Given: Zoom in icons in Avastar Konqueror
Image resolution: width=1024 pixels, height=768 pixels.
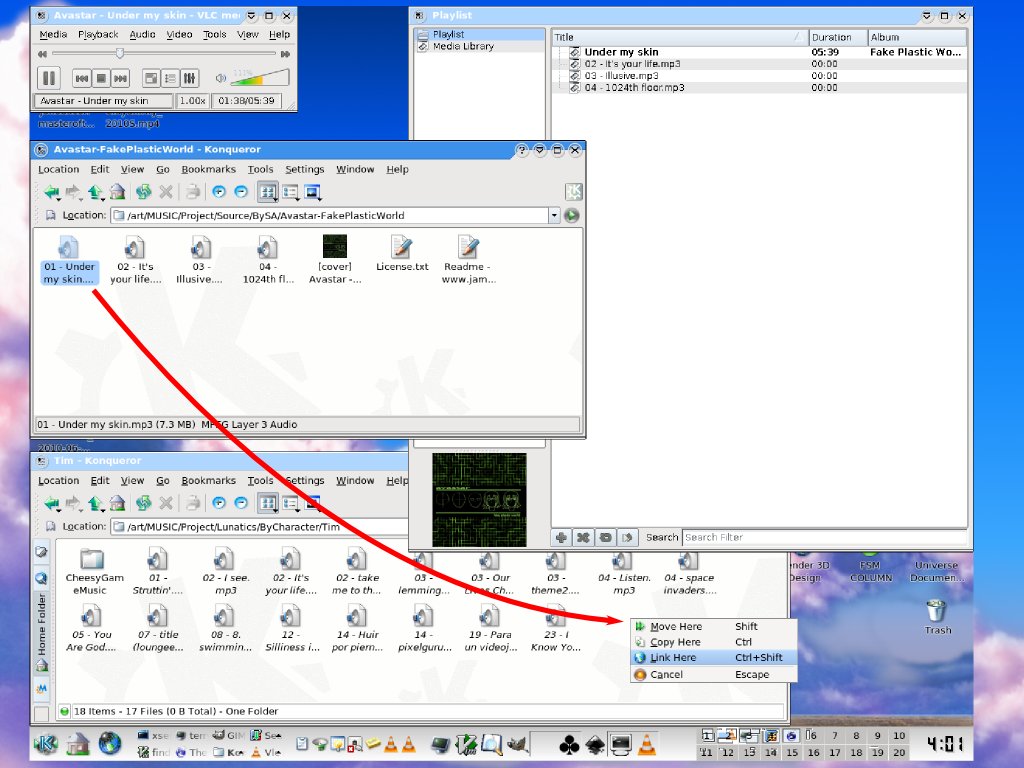Looking at the screenshot, I should tap(219, 192).
